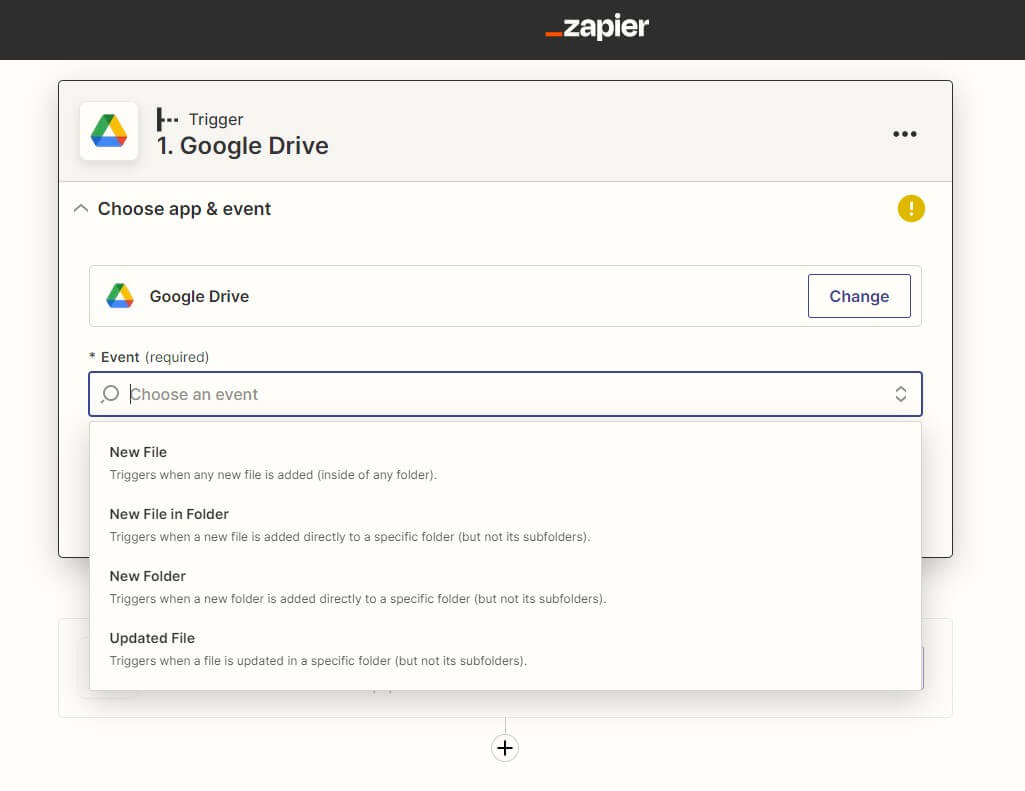Viewport: 1025px width, 791px height.
Task: Click the Change app button
Action: [x=859, y=296]
